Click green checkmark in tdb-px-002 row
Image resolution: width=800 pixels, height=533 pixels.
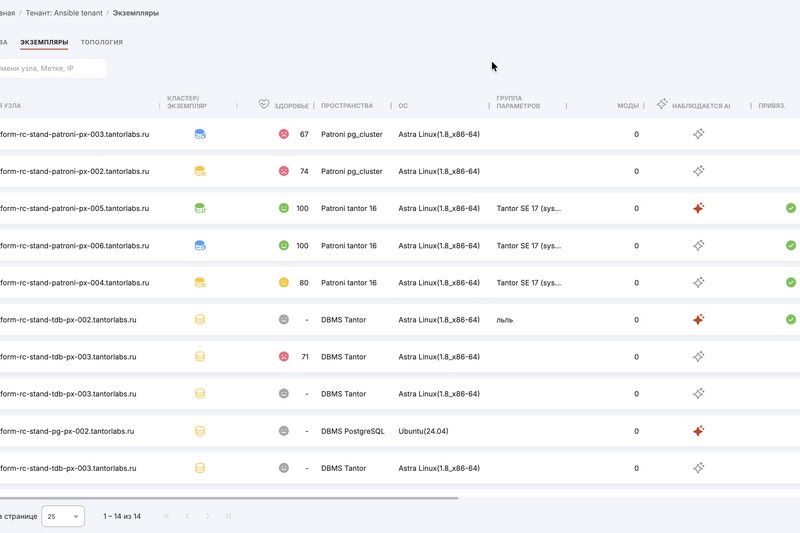coord(791,320)
